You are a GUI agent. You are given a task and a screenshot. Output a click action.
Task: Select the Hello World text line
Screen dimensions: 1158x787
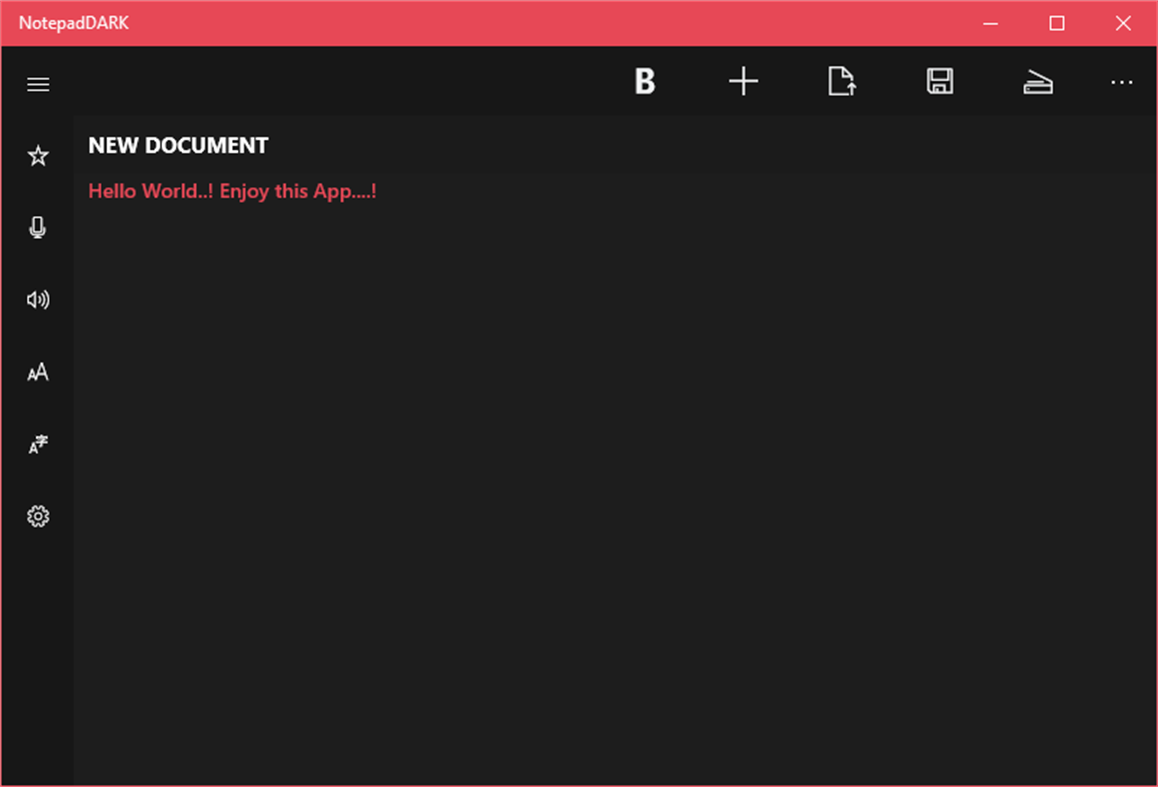tap(233, 191)
